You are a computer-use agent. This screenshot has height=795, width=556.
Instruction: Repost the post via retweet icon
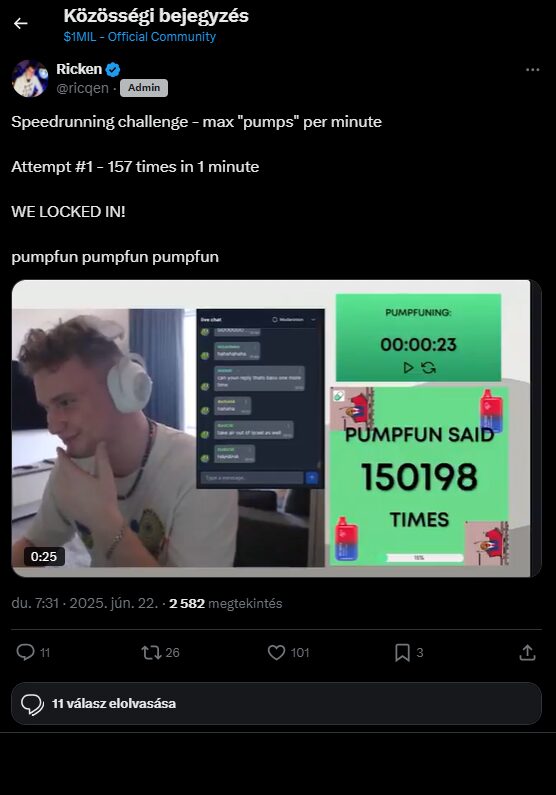click(151, 652)
